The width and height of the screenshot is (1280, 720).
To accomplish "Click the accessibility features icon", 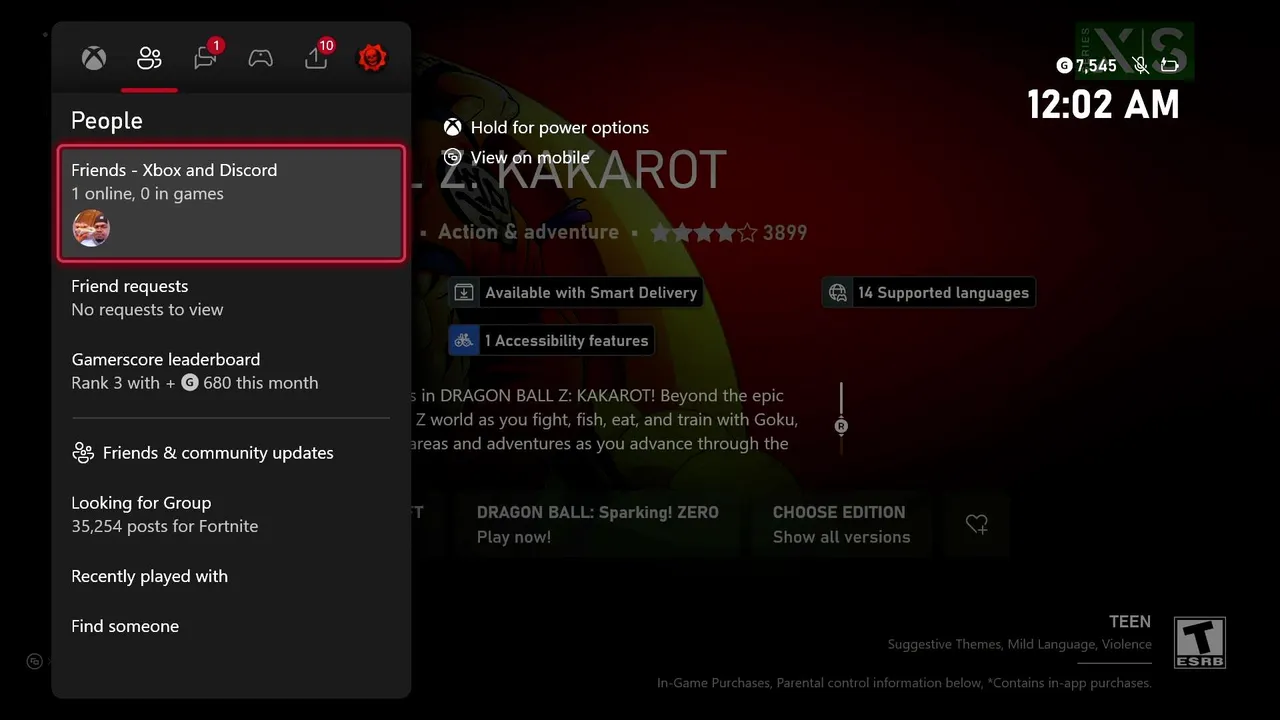I will (464, 341).
